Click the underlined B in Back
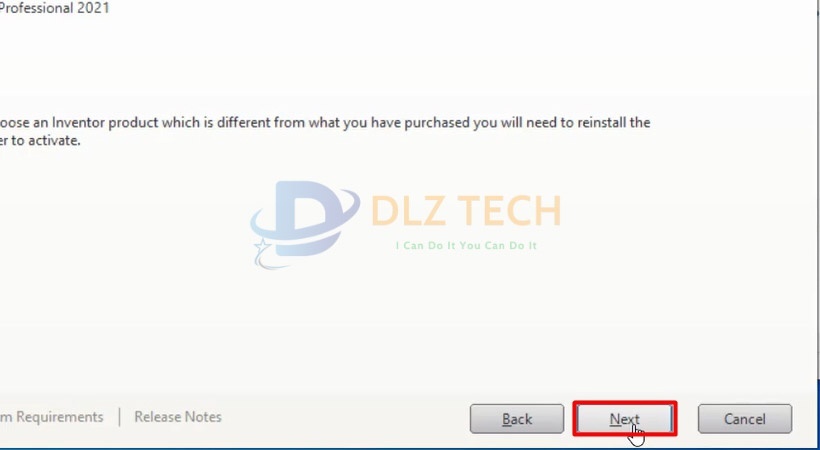The height and width of the screenshot is (450, 820). 506,419
